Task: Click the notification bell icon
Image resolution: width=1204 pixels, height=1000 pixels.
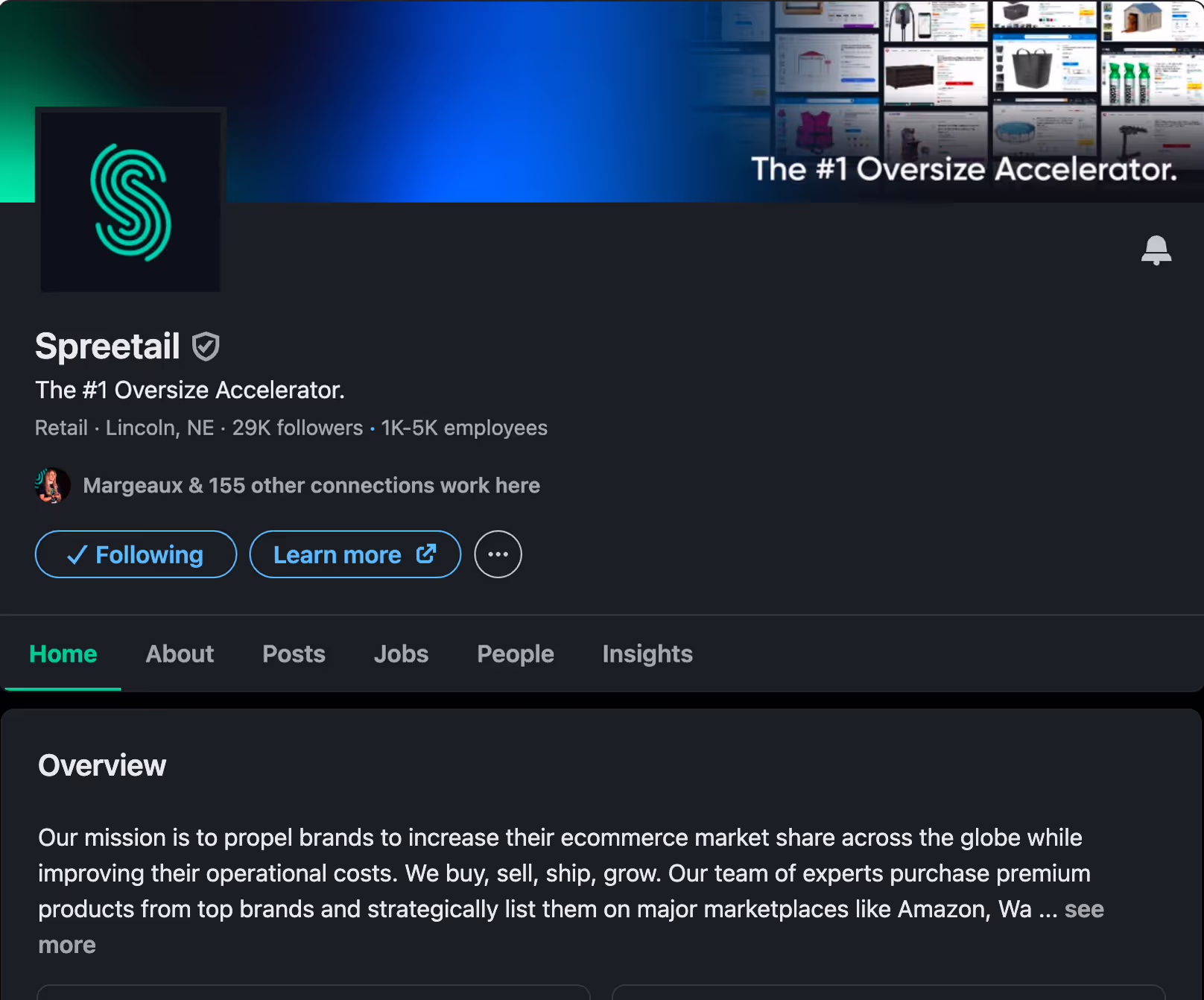Action: pos(1156,250)
